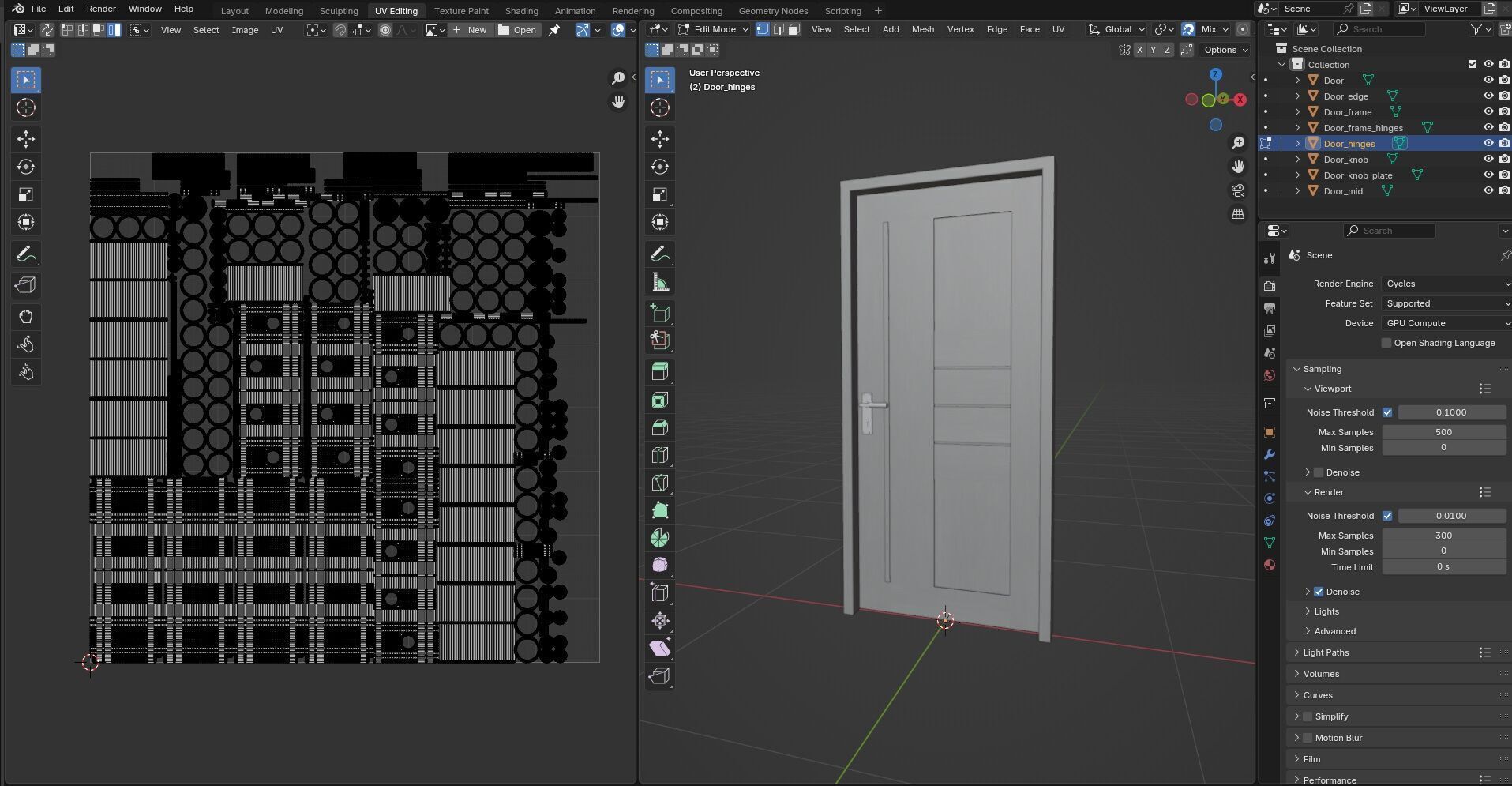This screenshot has width=1512, height=786.
Task: Switch to the Shading workspace tab
Action: point(521,11)
